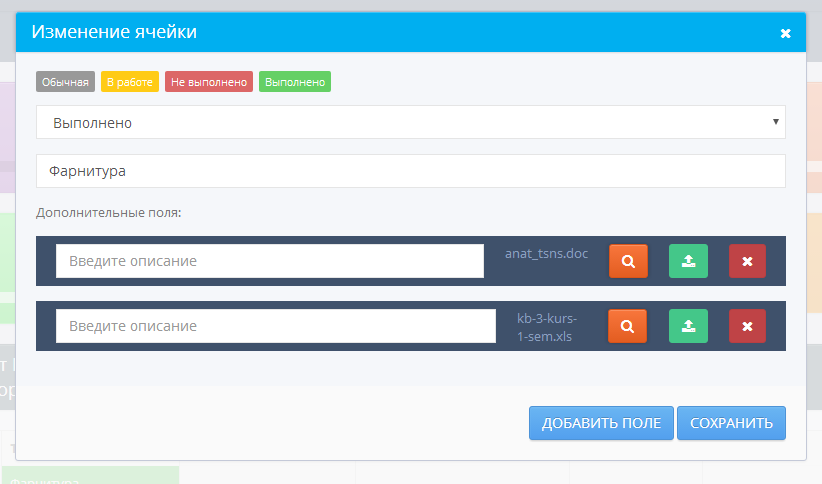This screenshot has width=822, height=484.
Task: Upload file for kb-3-kurs-1-sem.xls row
Action: coord(688,326)
